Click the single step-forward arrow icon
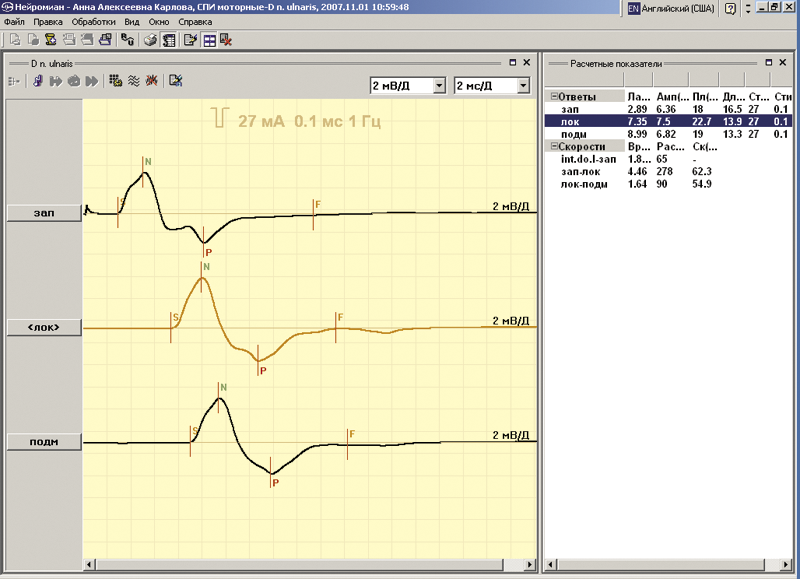Image resolution: width=800 pixels, height=579 pixels. (56, 81)
